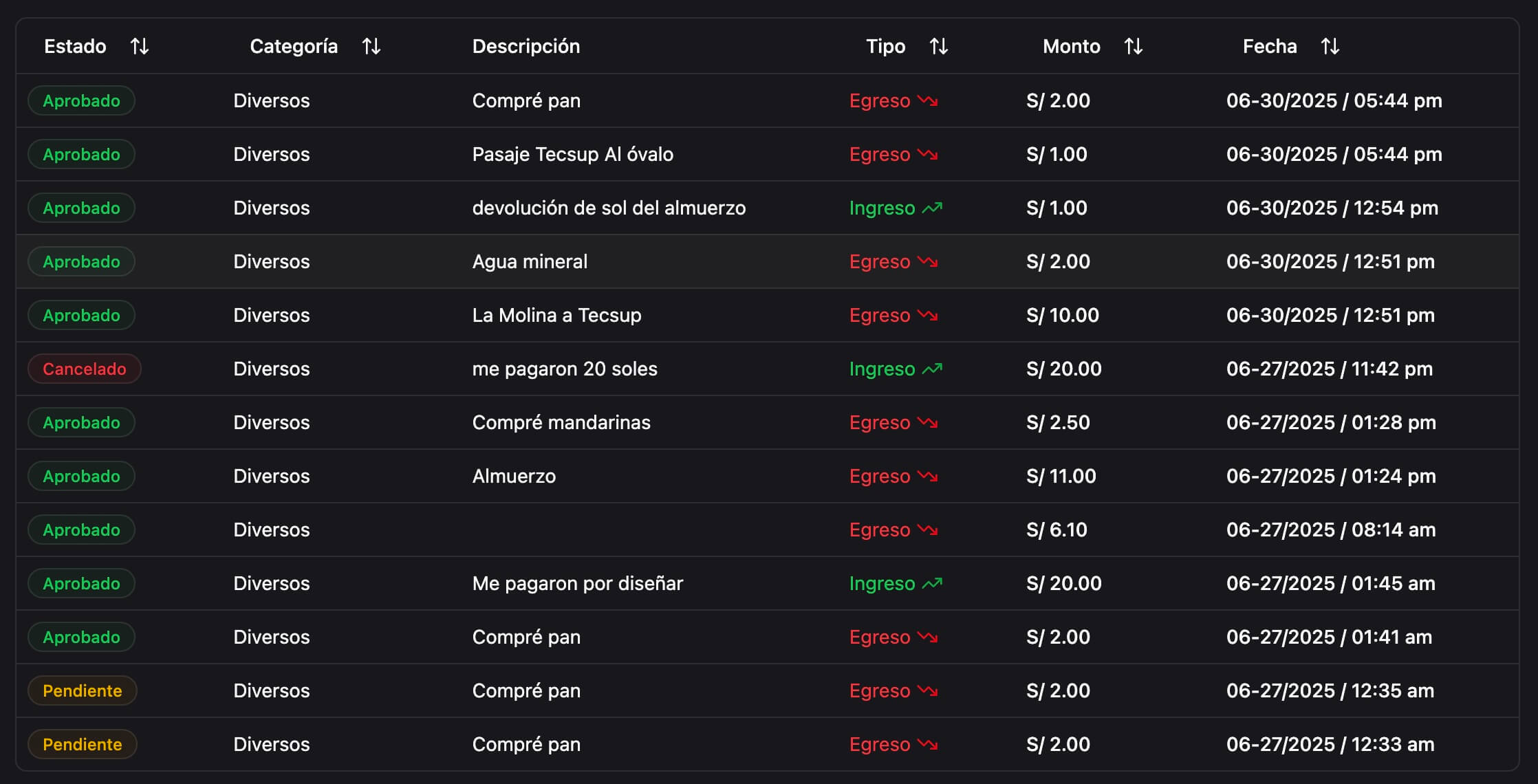Click Pendiente badge for 12:35 am entry
This screenshot has width=1538, height=784.
point(82,690)
